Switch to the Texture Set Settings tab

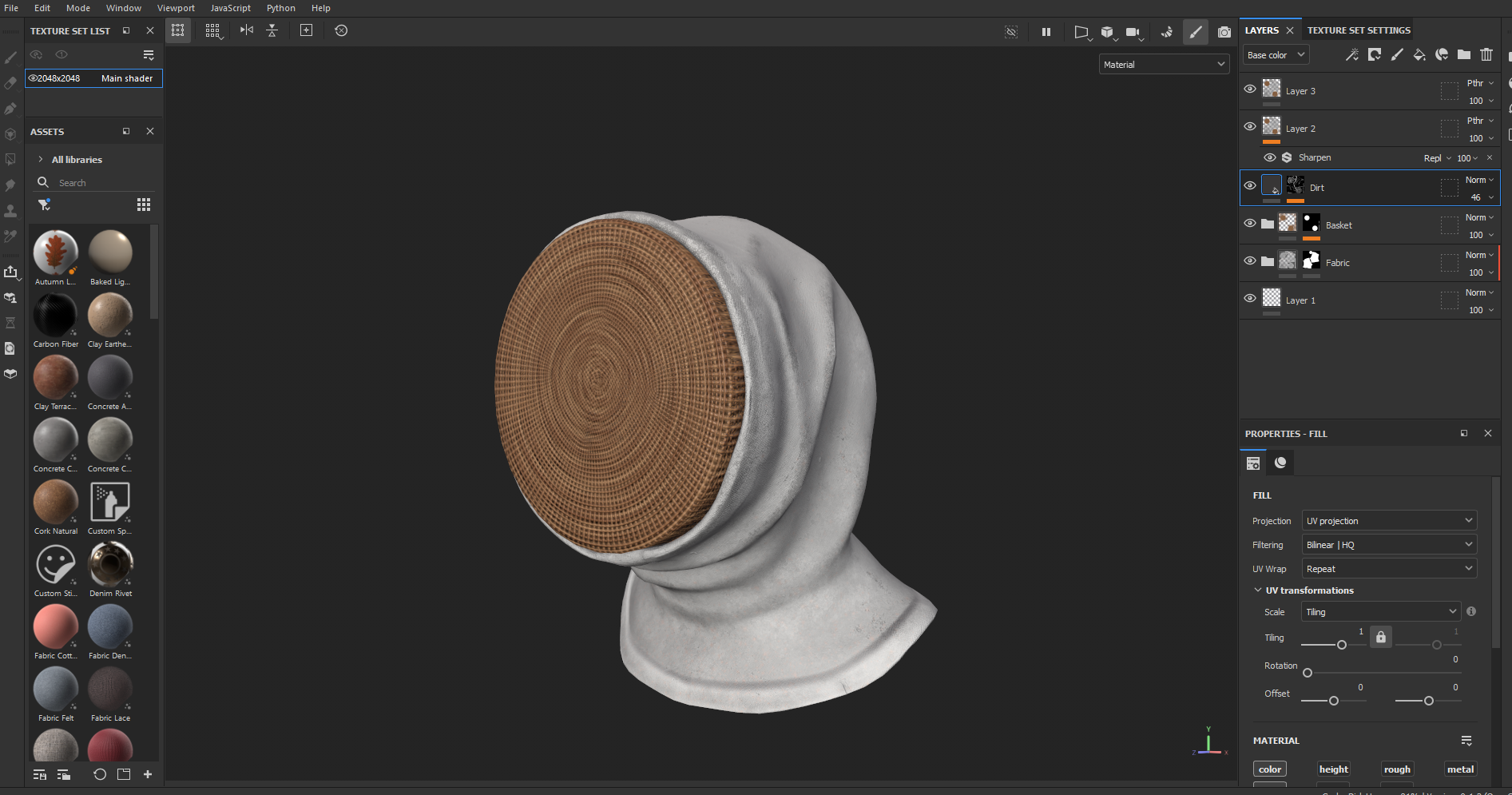pyautogui.click(x=1359, y=30)
